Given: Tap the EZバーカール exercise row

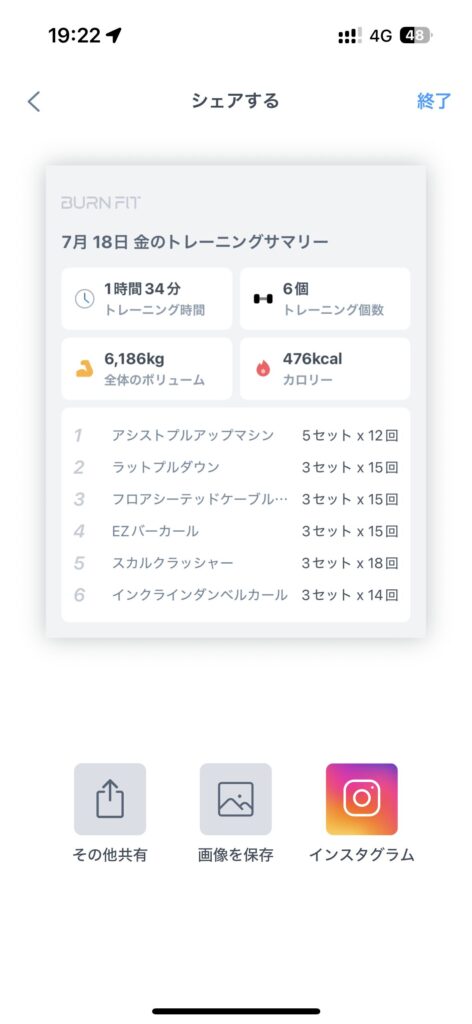Looking at the screenshot, I should (x=236, y=532).
